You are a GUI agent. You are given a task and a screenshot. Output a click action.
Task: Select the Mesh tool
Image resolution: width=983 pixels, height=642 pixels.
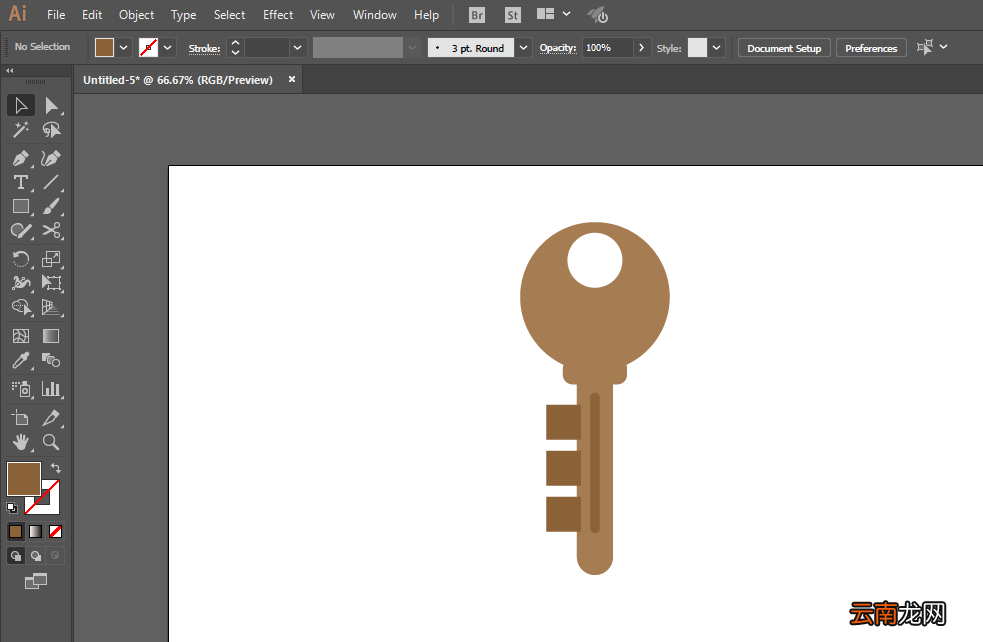click(21, 336)
